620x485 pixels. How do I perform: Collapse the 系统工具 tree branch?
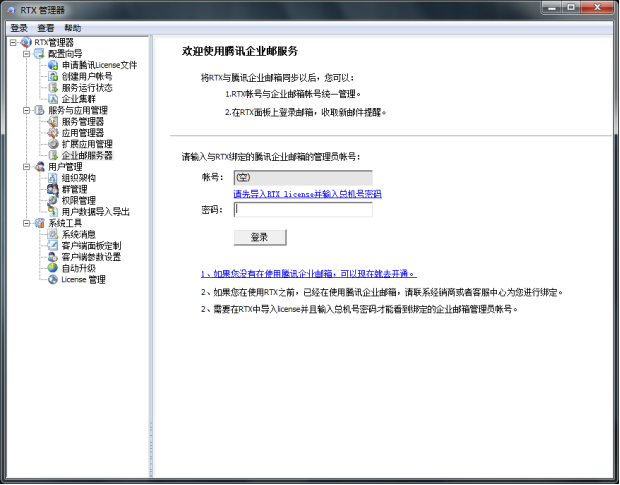click(x=26, y=223)
